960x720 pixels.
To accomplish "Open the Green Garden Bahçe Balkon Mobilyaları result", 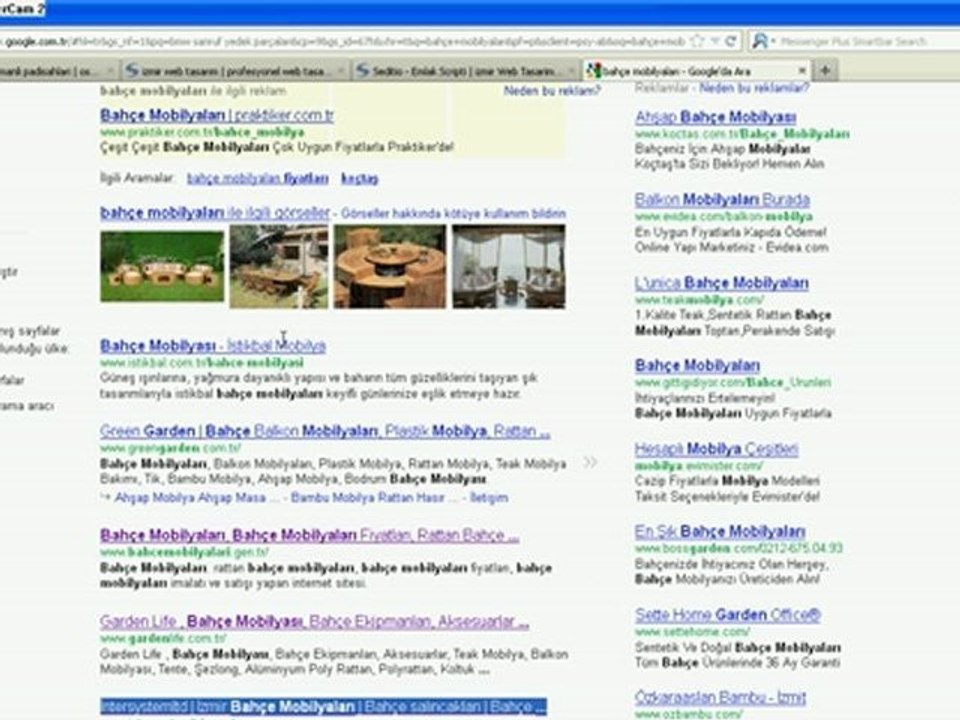I will coord(325,431).
